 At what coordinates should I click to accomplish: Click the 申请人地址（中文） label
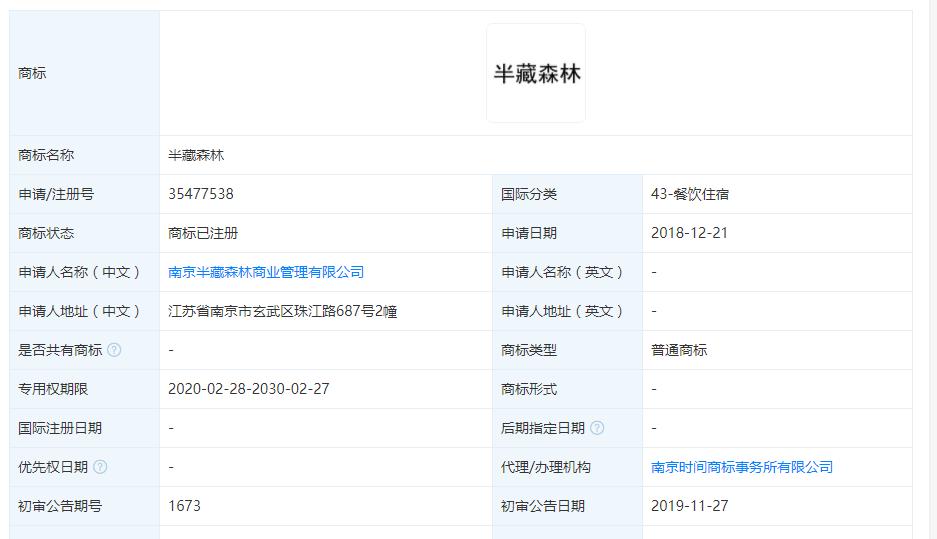(x=79, y=311)
